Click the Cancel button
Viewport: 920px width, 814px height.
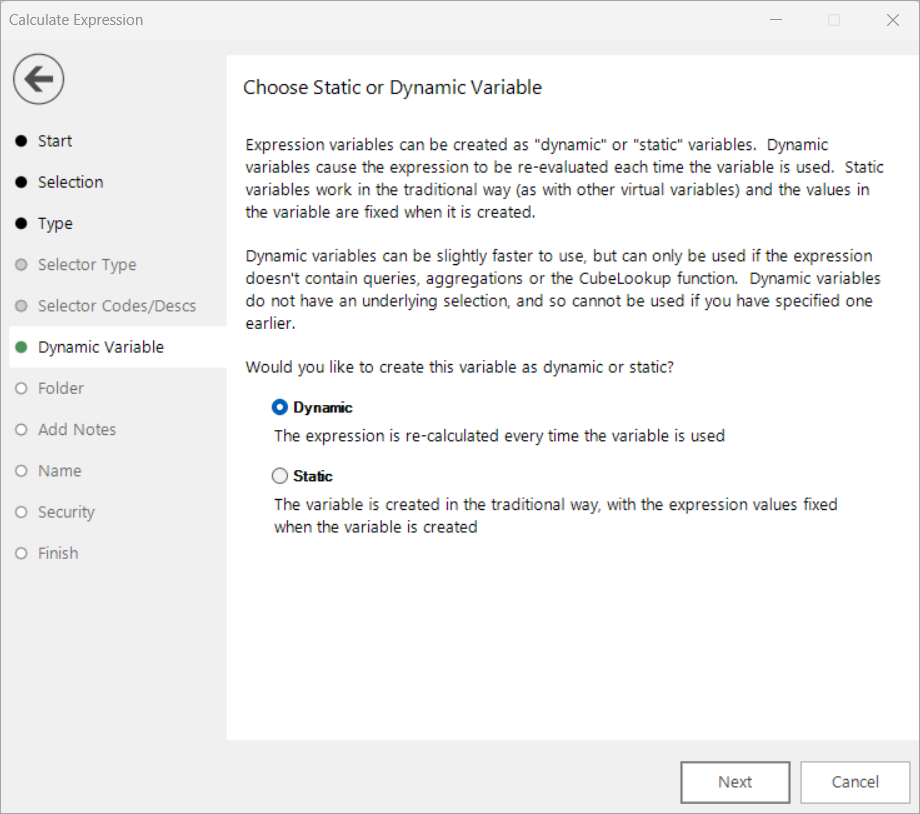(855, 782)
